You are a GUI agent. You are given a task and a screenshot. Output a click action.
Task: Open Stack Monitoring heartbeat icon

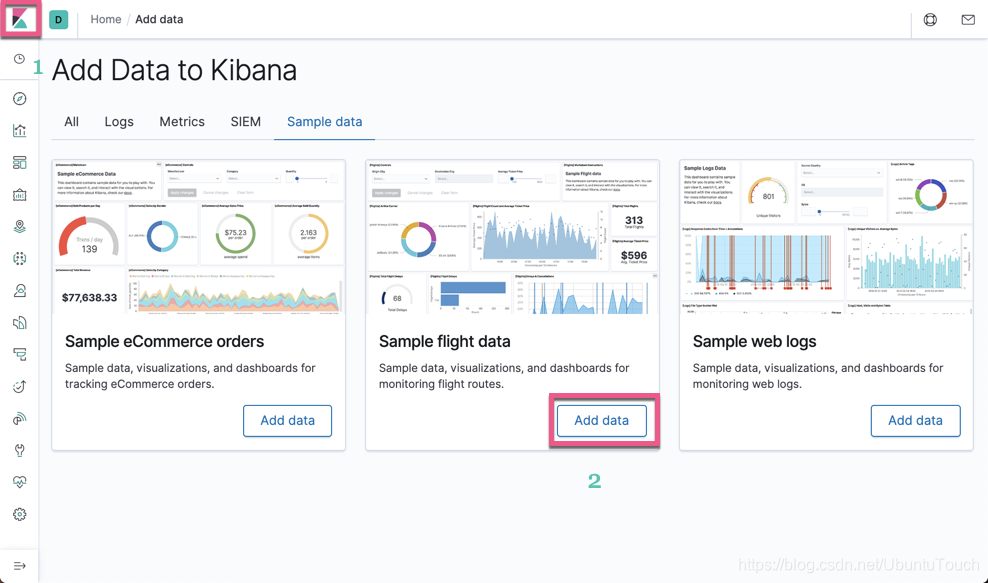[20, 482]
